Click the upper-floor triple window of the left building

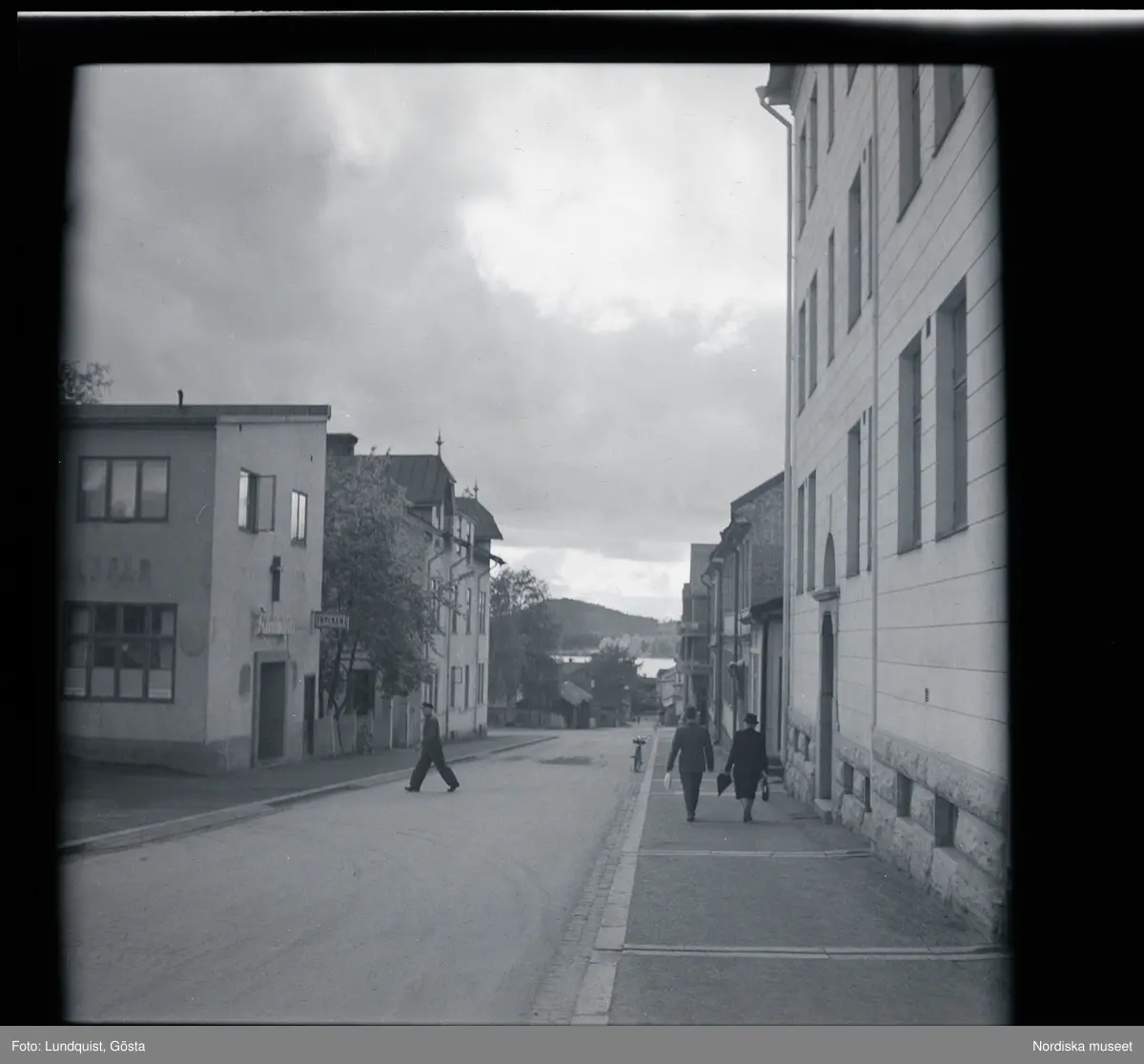click(x=124, y=489)
